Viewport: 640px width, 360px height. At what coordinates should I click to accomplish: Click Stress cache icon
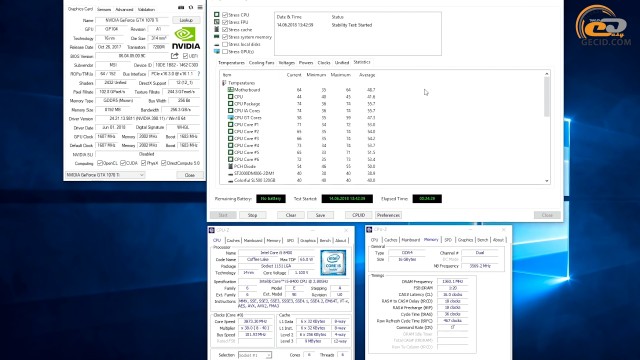pos(217,29)
